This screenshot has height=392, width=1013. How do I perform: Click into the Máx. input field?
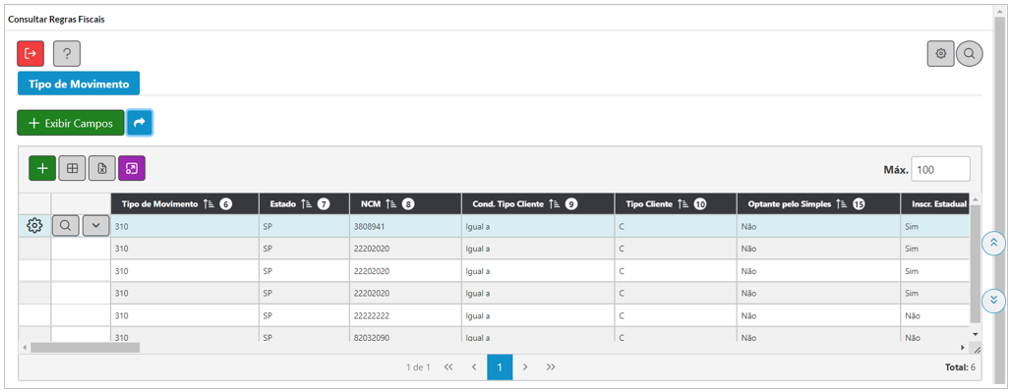point(941,169)
